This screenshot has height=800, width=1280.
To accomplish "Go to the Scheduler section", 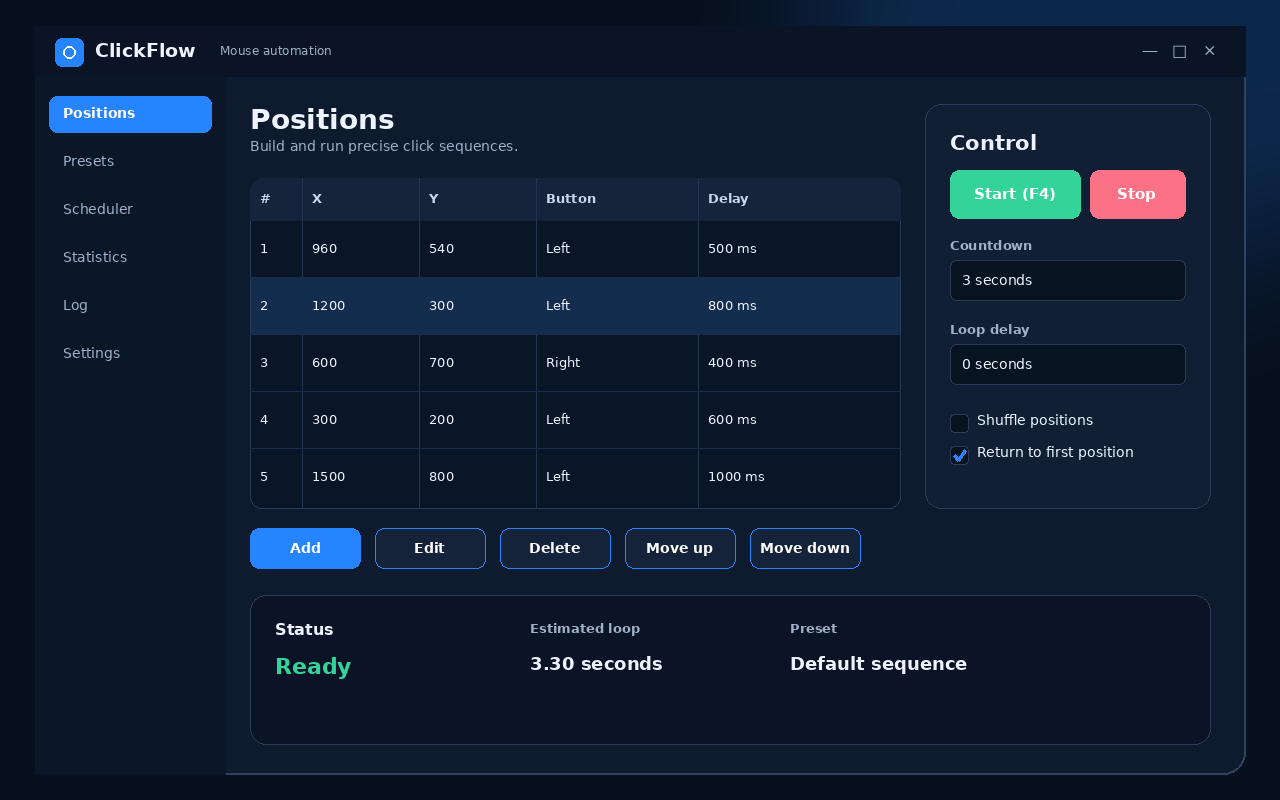I will pyautogui.click(x=130, y=210).
